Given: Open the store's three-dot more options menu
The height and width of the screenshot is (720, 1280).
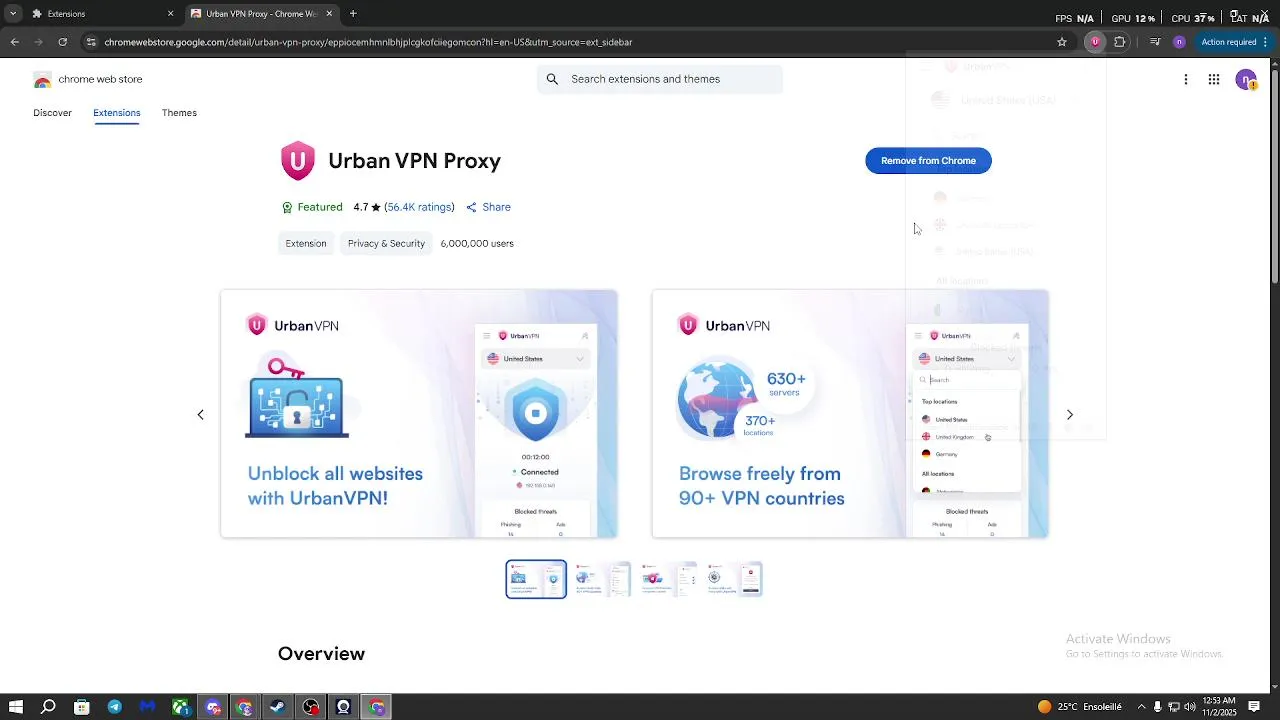Looking at the screenshot, I should (x=1186, y=80).
